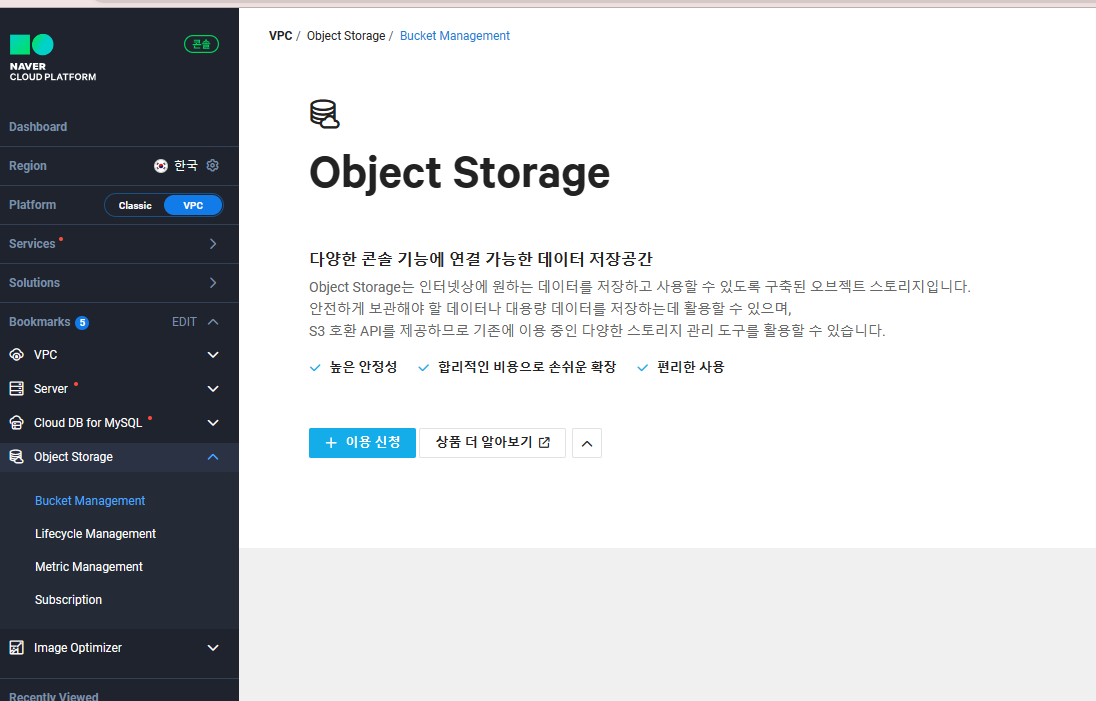Click the Cloud DB for MySQL icon
1096x701 pixels.
point(17,423)
